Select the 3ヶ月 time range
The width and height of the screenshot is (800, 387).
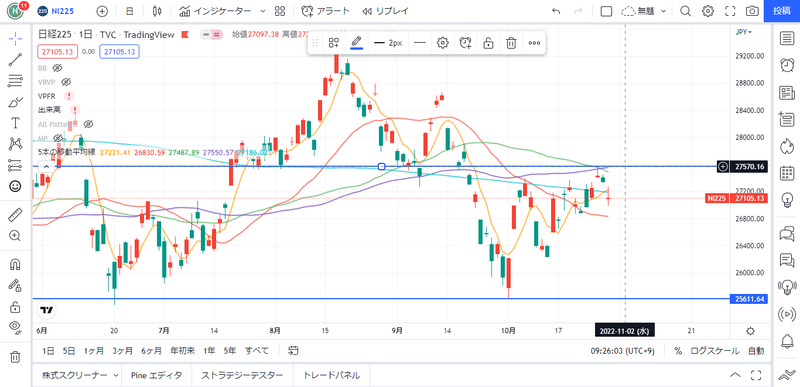pos(122,351)
